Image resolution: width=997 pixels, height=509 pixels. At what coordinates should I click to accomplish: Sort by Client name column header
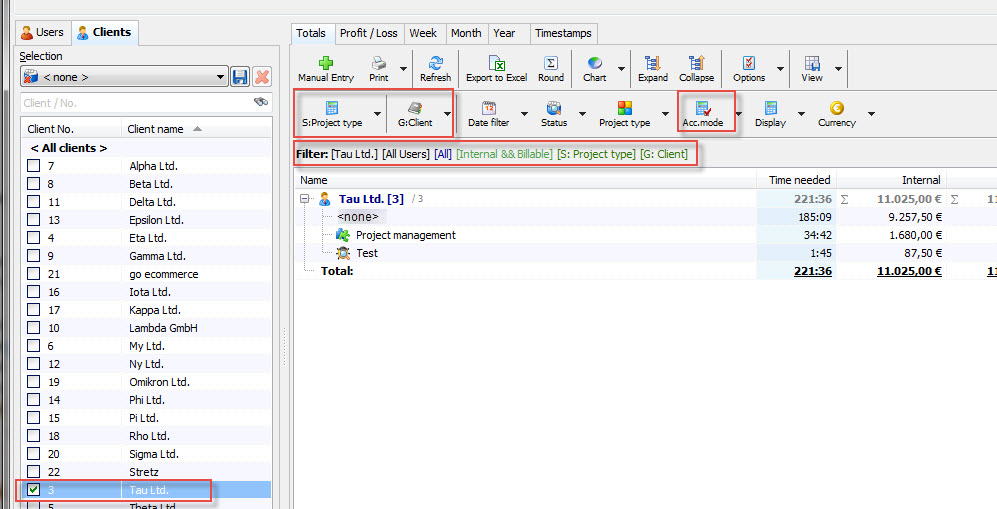coord(155,129)
